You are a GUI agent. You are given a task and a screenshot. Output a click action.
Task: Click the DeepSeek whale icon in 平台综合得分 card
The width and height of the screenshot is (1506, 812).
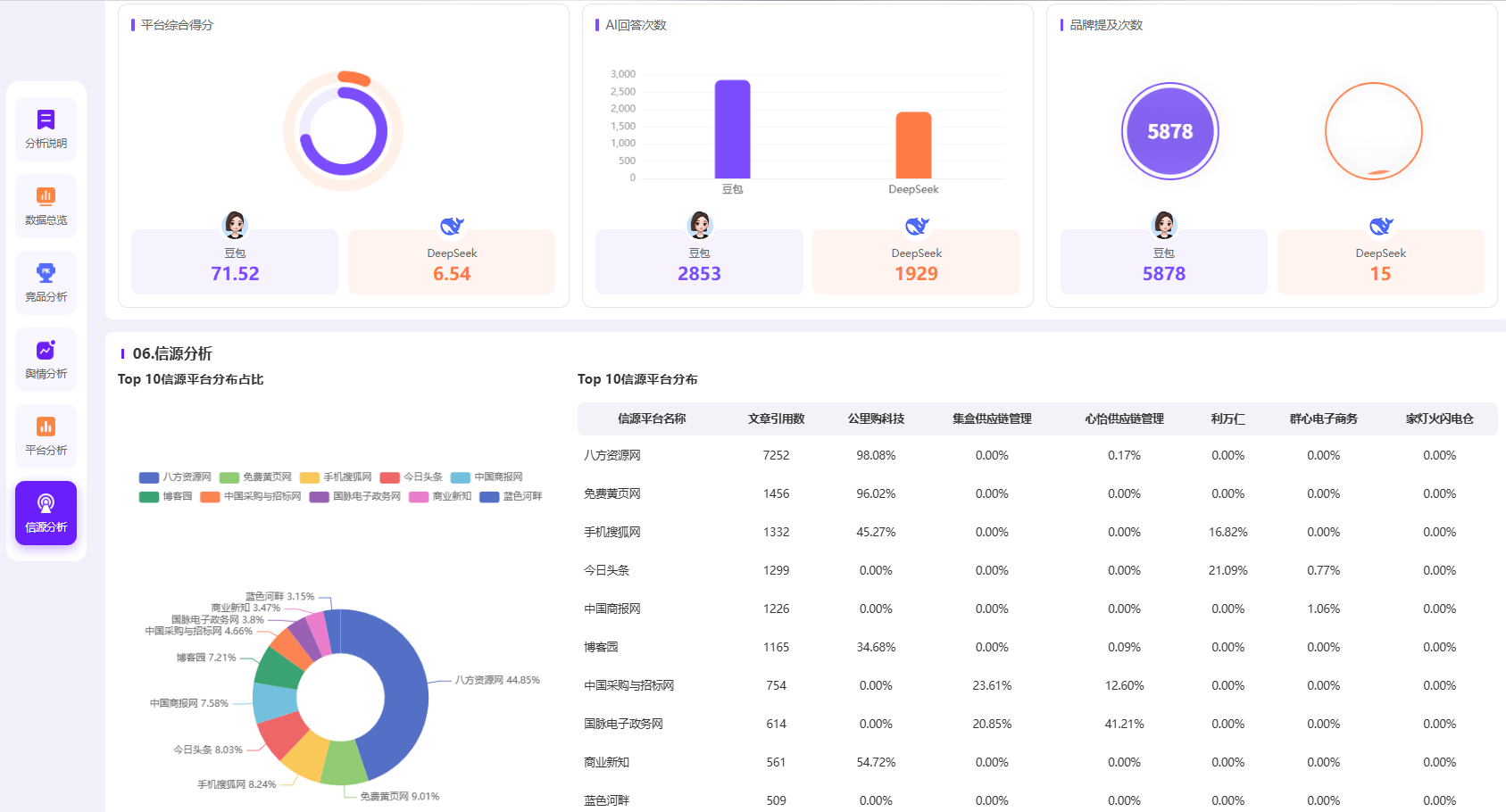(452, 225)
